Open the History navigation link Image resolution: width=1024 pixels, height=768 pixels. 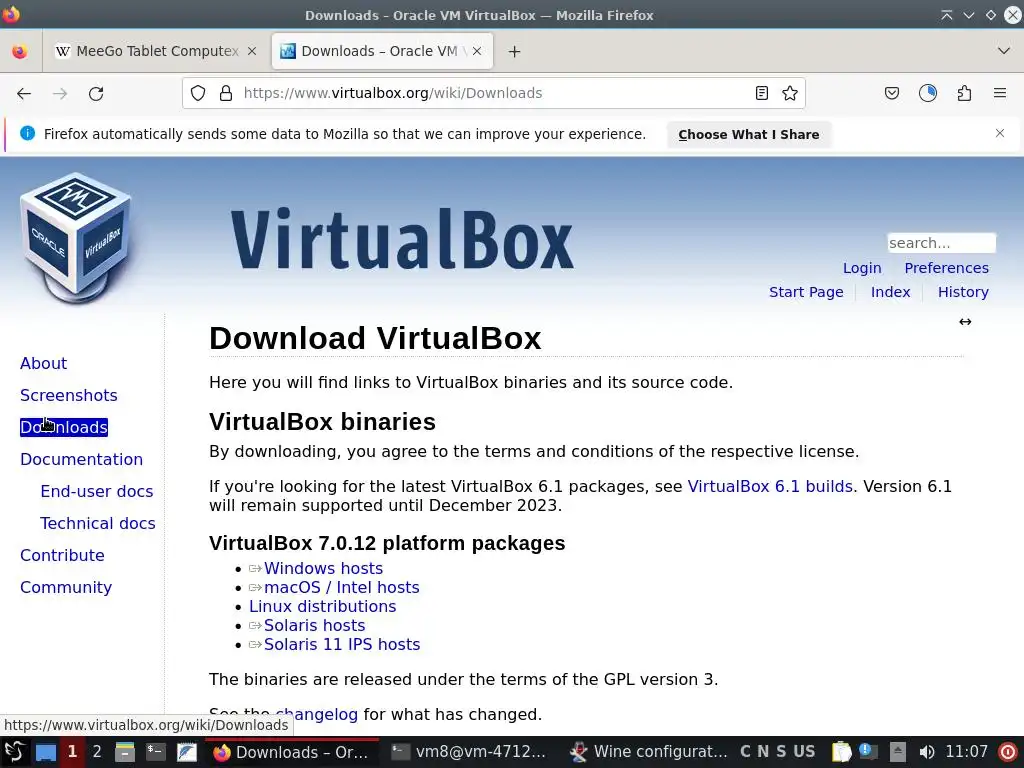[963, 292]
